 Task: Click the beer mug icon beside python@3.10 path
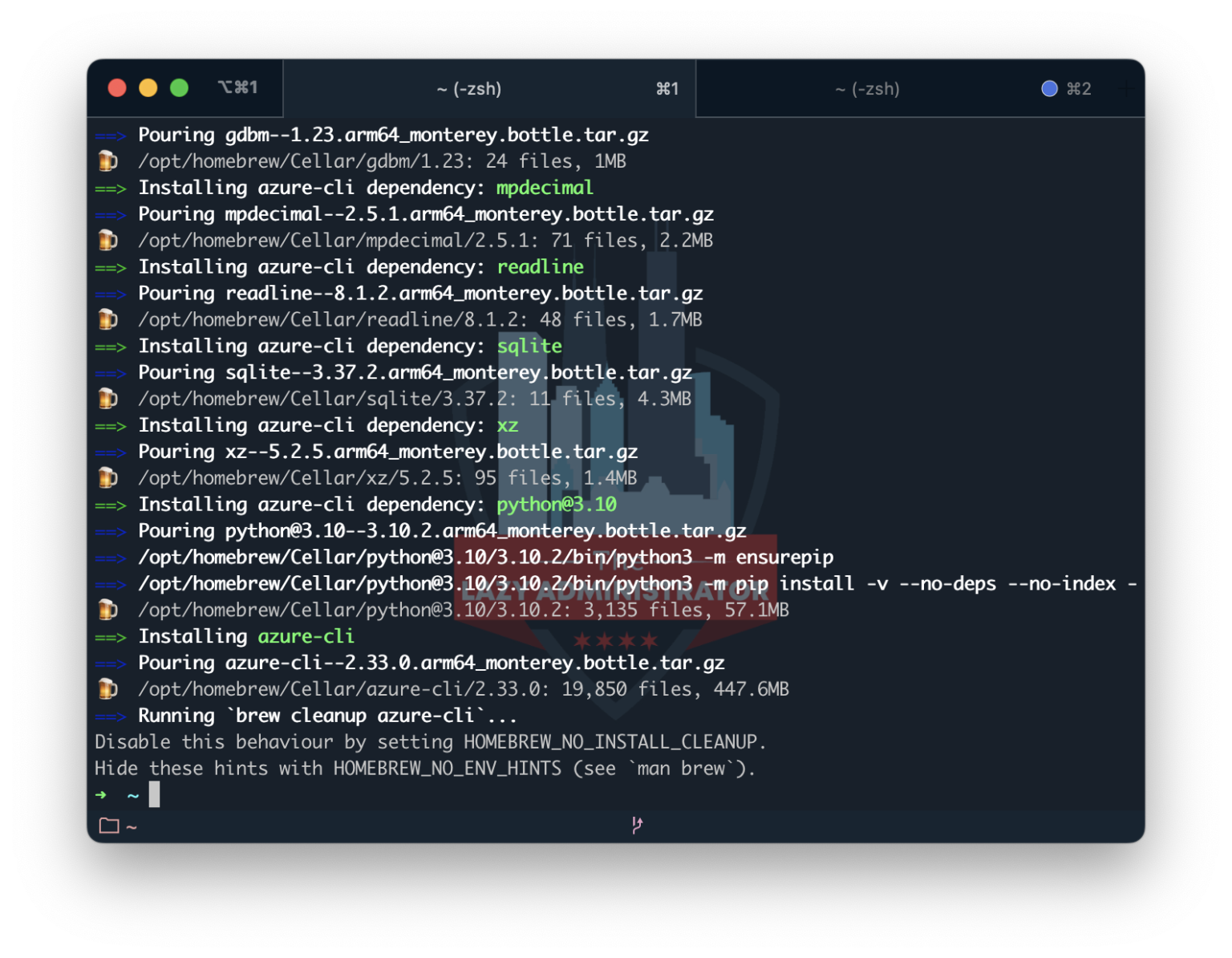coord(107,610)
